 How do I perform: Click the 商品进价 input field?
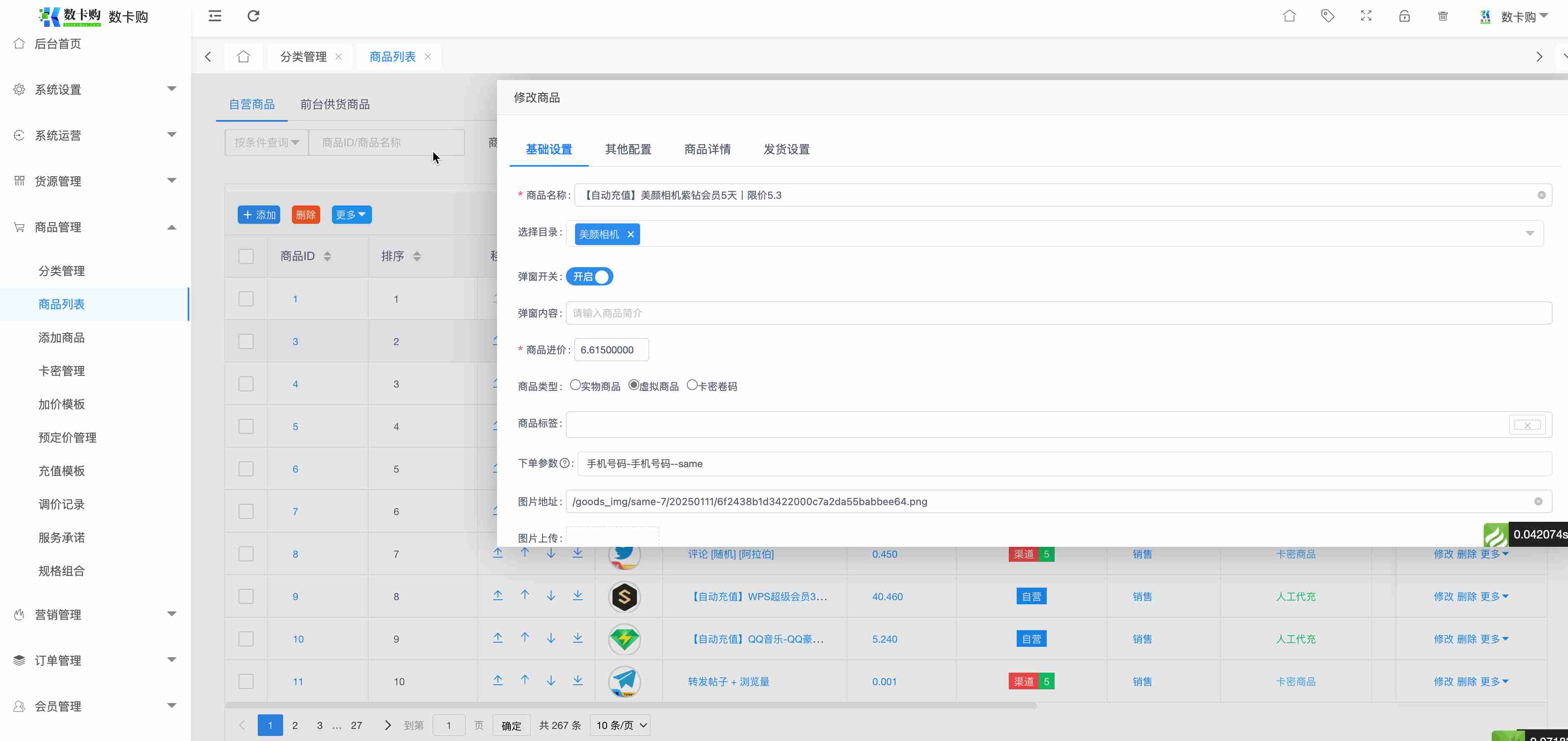pos(611,350)
